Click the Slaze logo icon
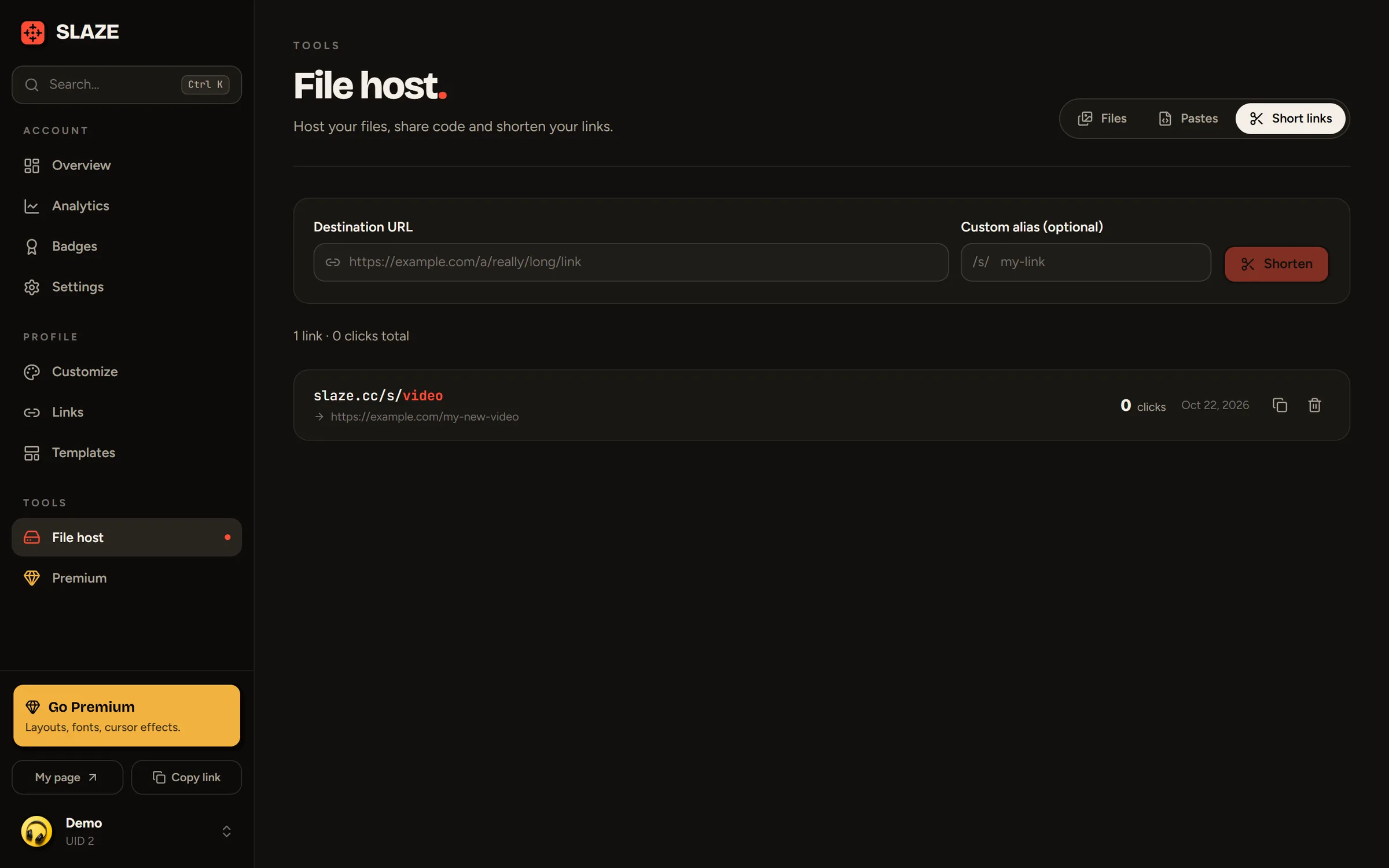 pyautogui.click(x=32, y=32)
